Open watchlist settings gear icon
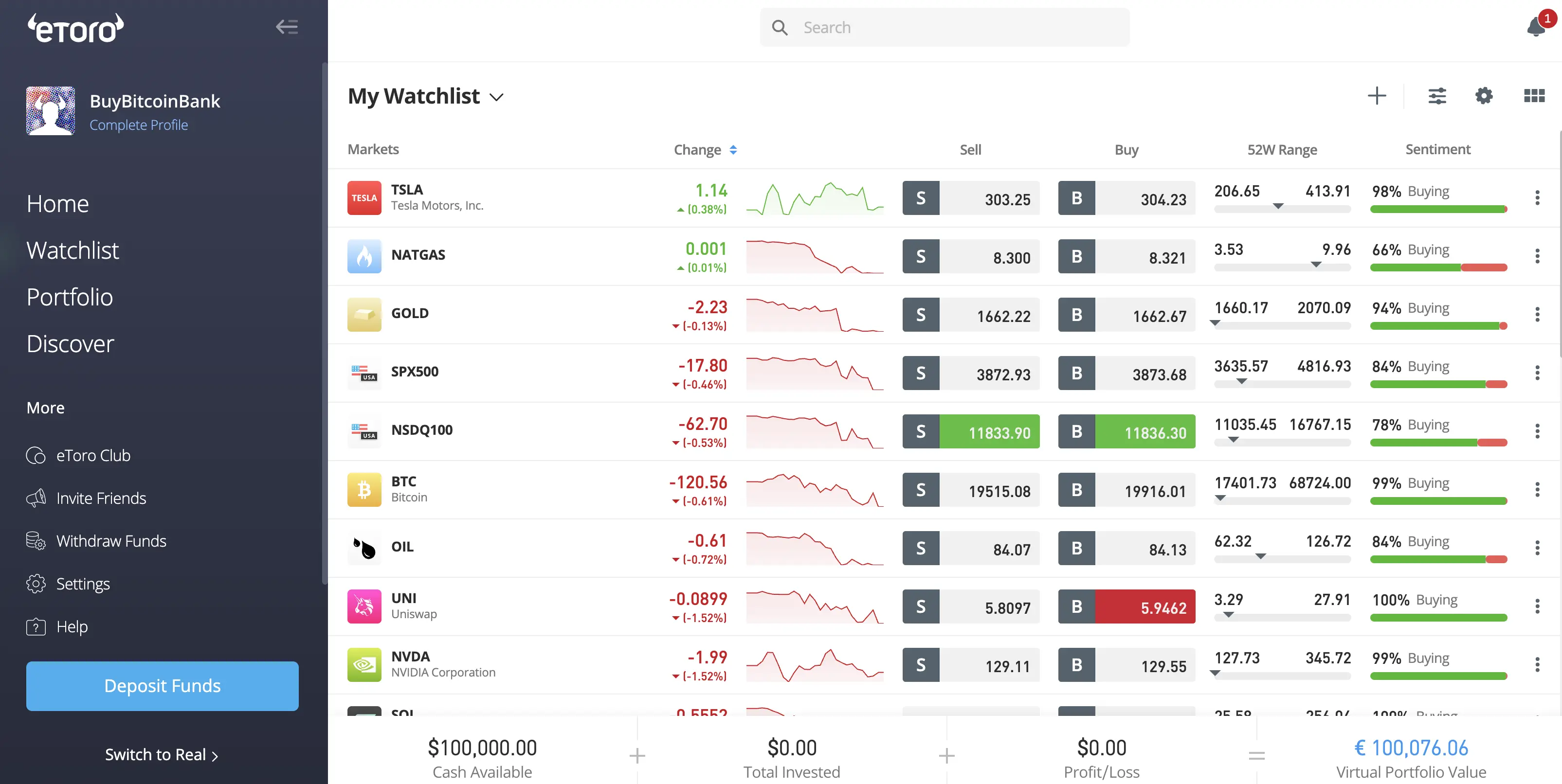The image size is (1562, 784). (x=1483, y=96)
